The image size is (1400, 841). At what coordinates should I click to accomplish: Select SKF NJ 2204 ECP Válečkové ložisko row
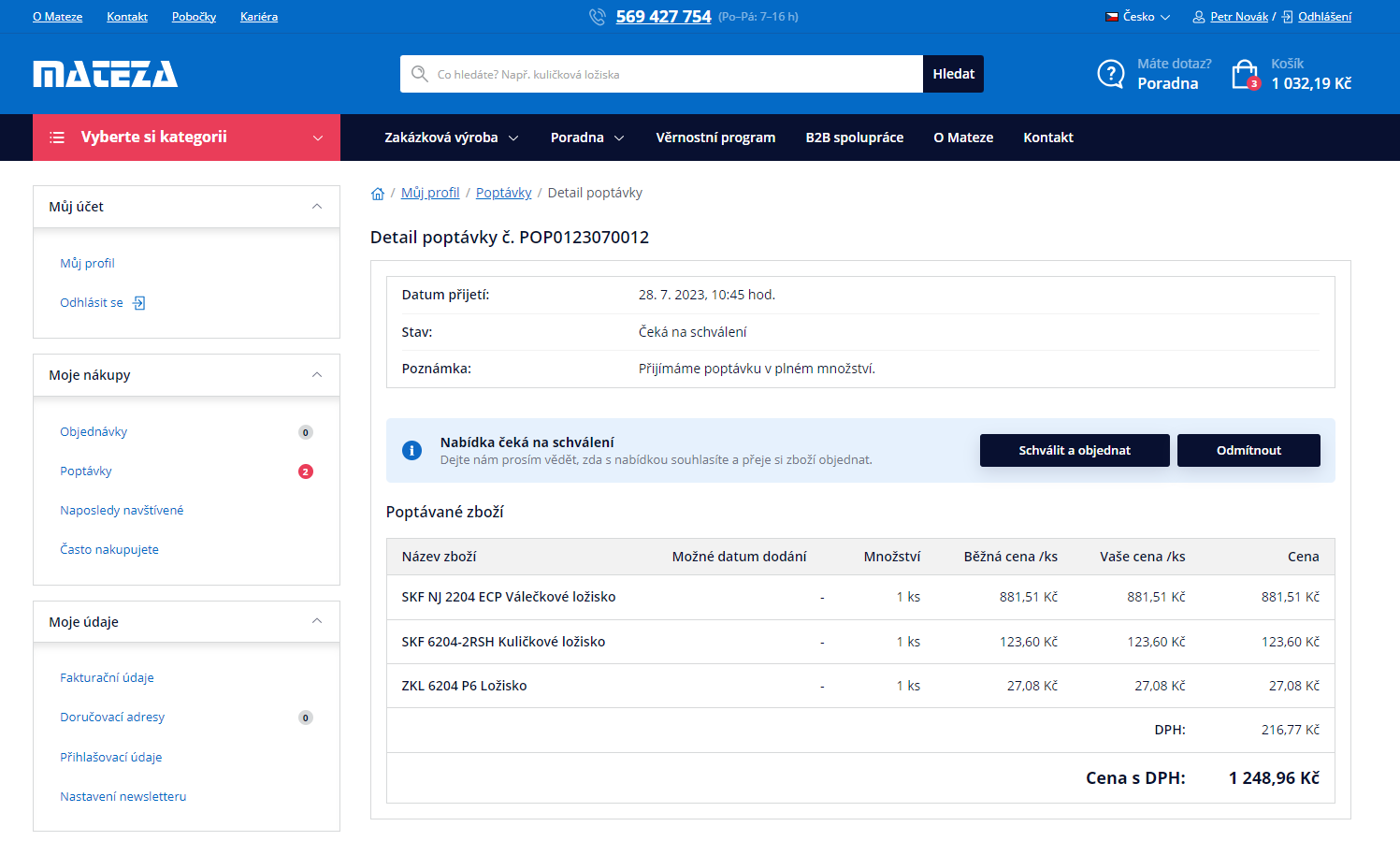pos(860,597)
